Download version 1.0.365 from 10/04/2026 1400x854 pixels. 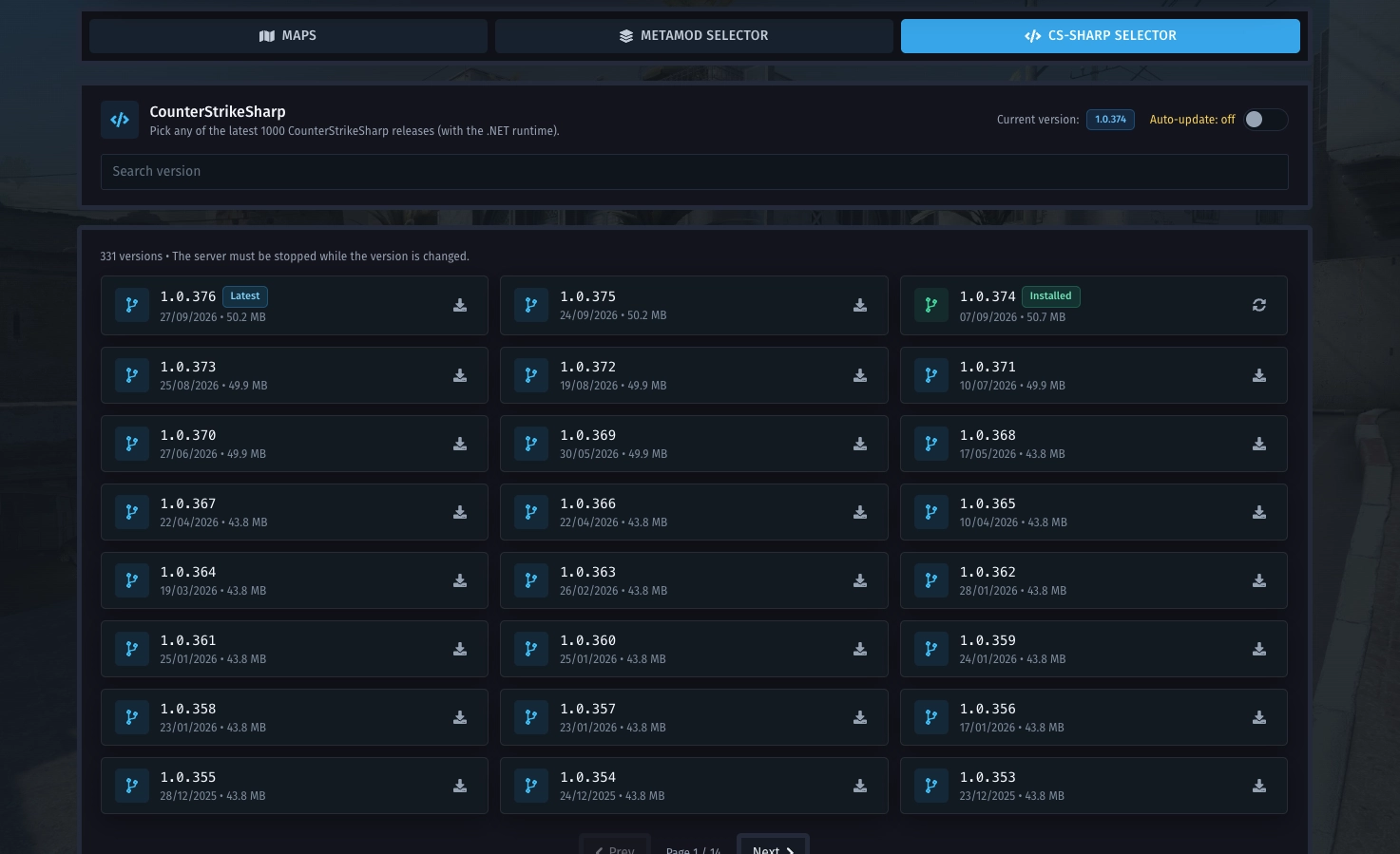1259,512
